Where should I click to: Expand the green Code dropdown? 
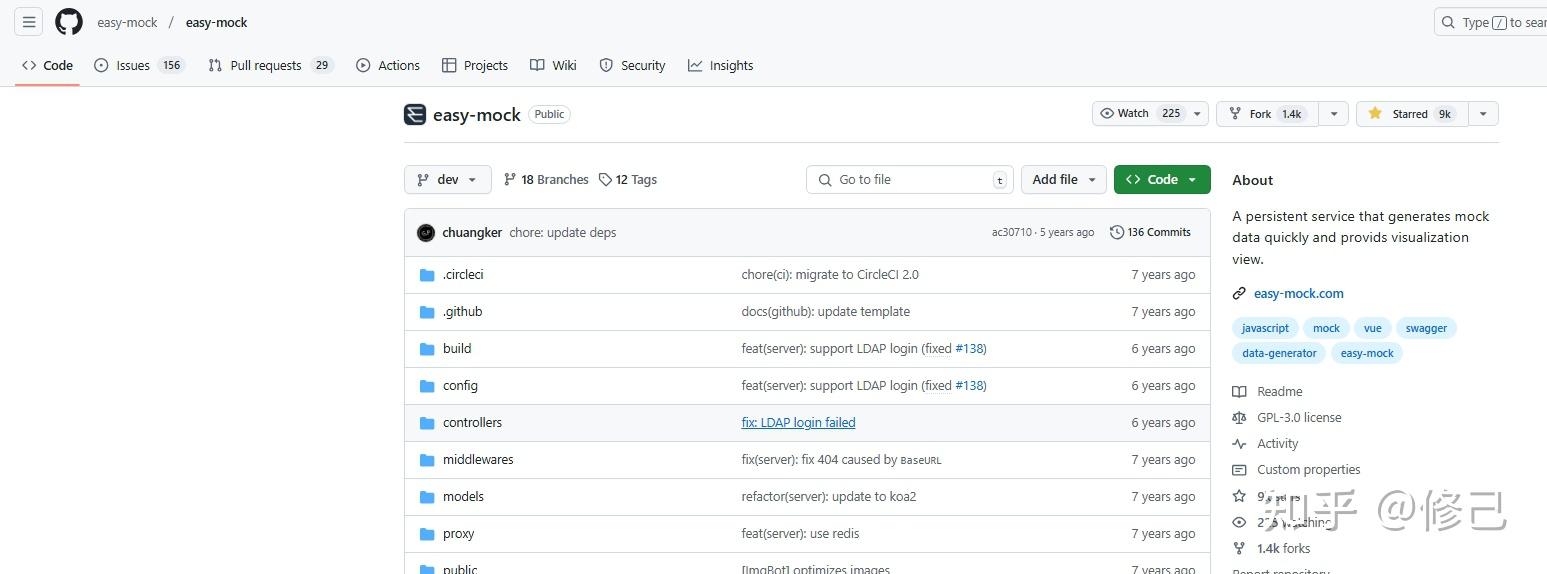pyautogui.click(x=1161, y=180)
